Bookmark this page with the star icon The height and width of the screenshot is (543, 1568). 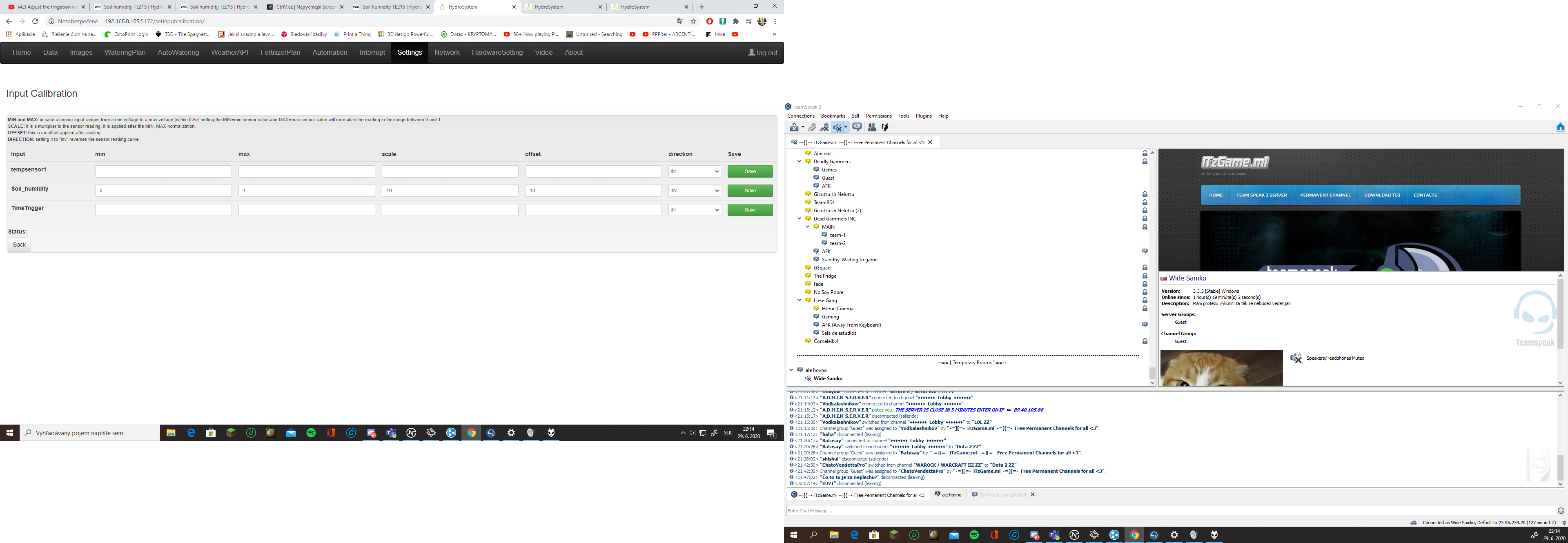pyautogui.click(x=693, y=21)
